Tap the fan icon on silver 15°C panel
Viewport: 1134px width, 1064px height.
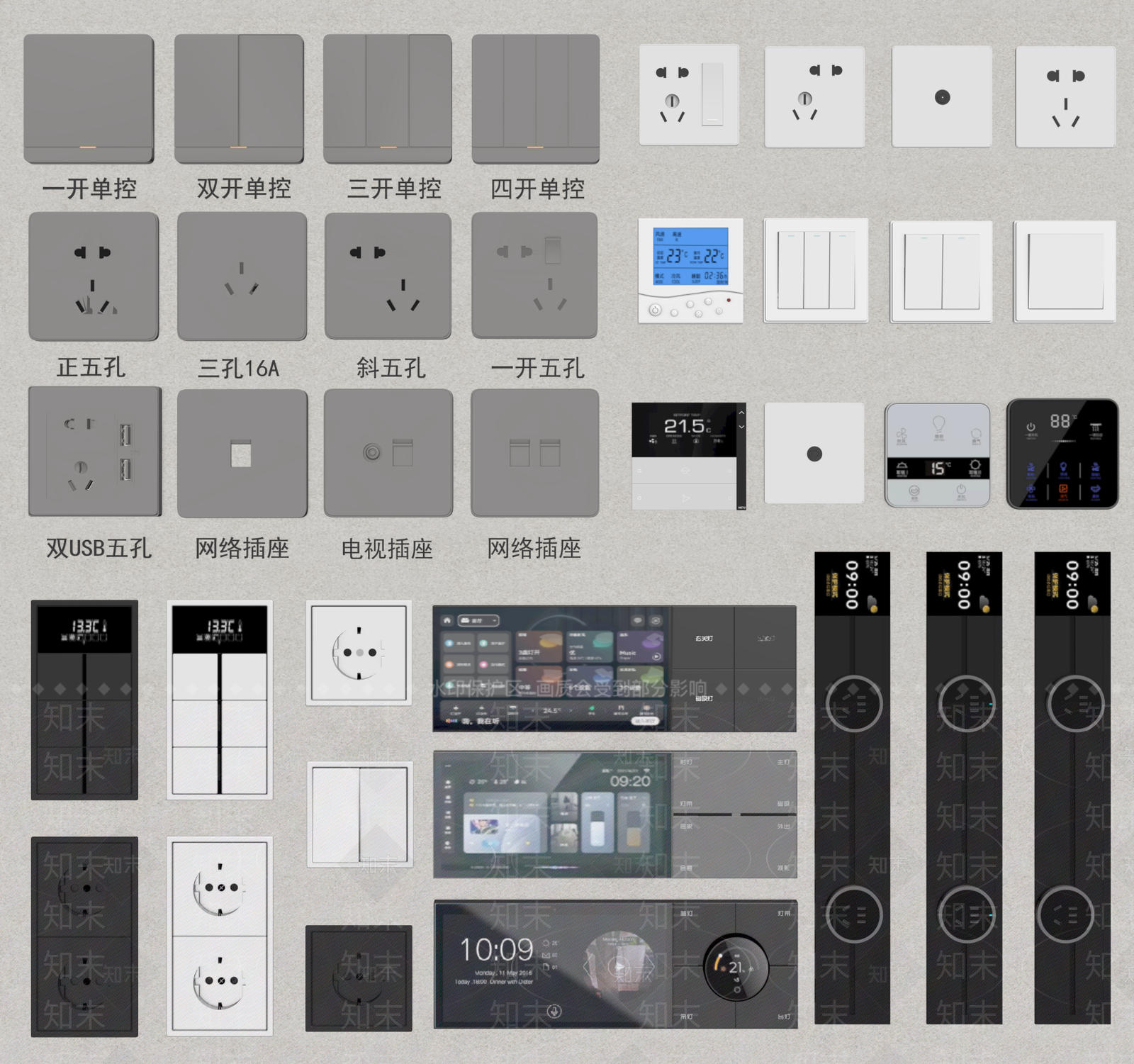pyautogui.click(x=901, y=435)
